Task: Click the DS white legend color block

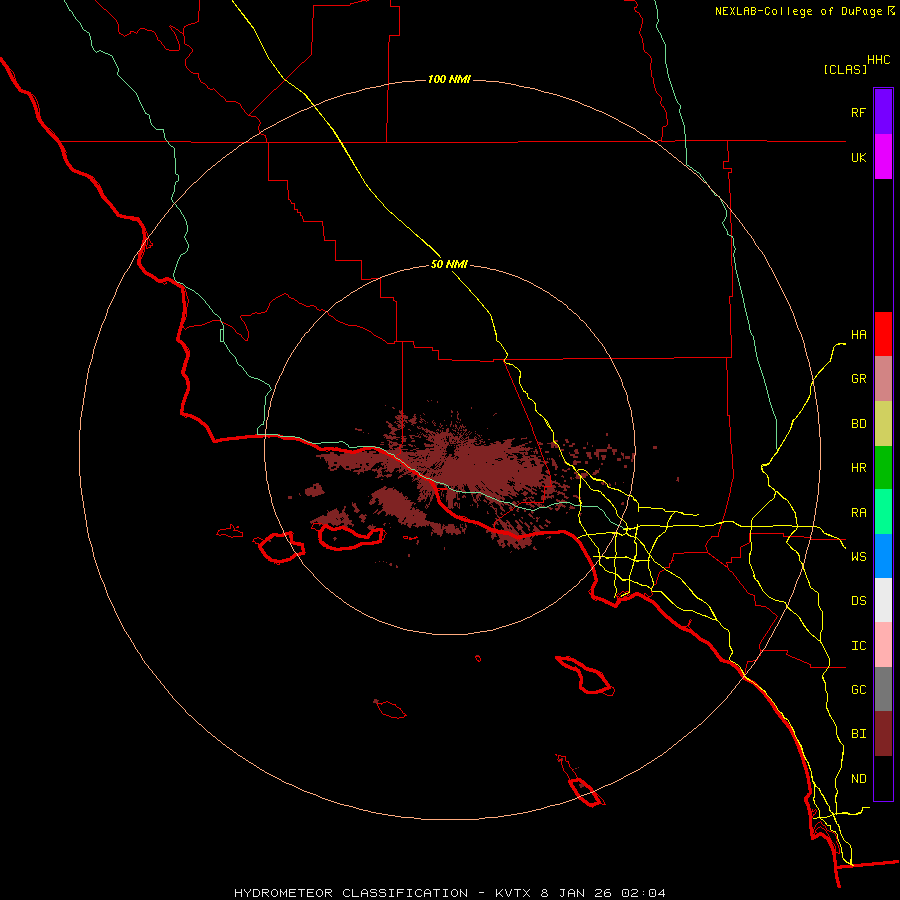Action: pos(883,600)
